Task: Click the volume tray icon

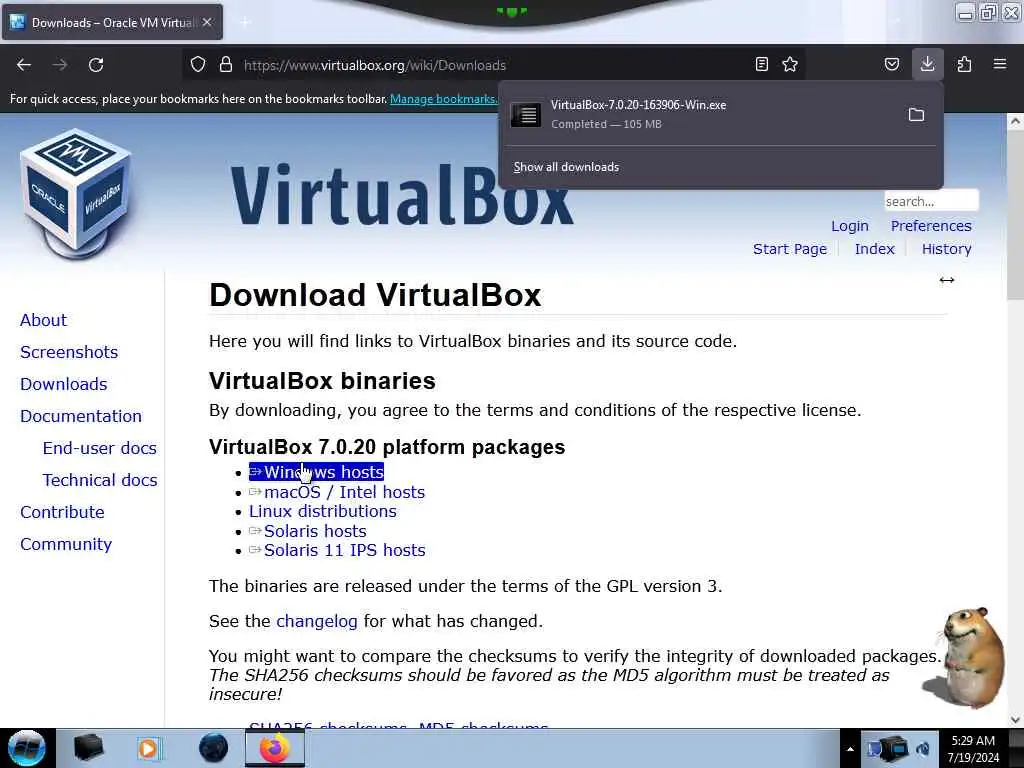Action: [923, 749]
